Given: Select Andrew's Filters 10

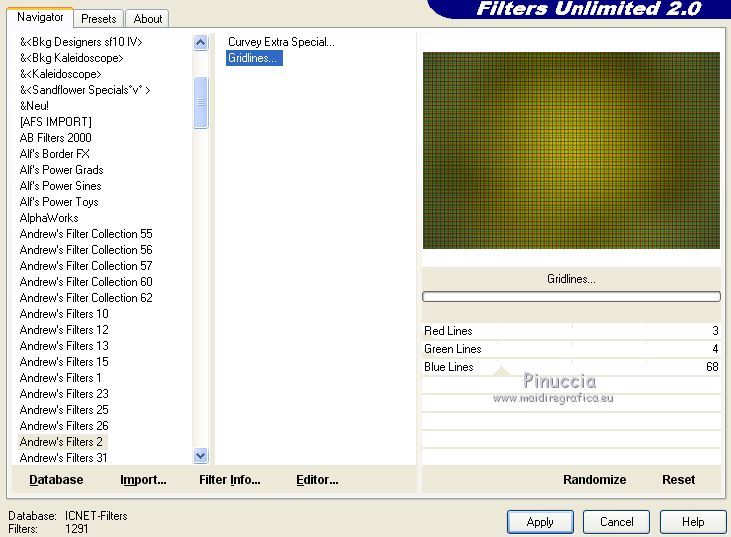Looking at the screenshot, I should (x=64, y=314).
